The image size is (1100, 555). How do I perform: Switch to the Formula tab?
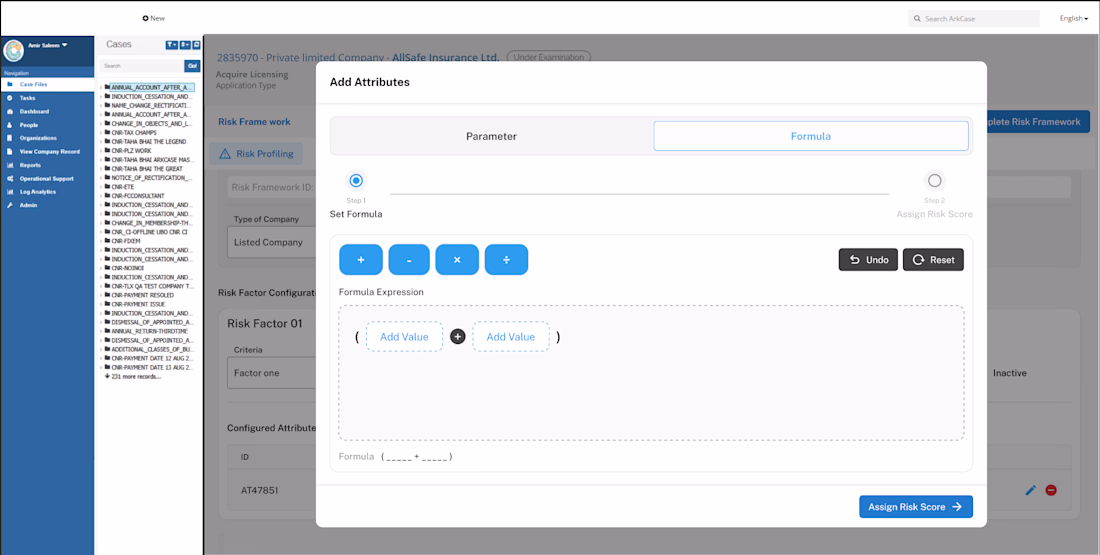pyautogui.click(x=811, y=136)
